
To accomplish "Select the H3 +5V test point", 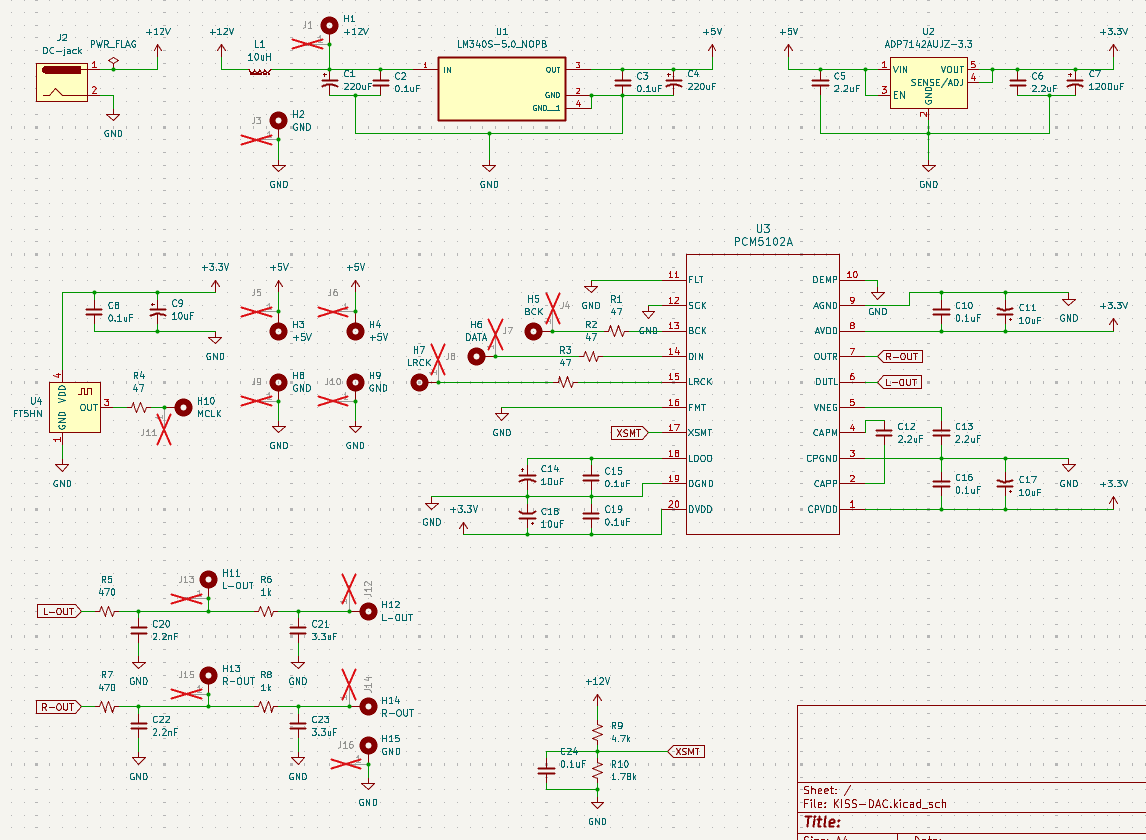I will pos(278,331).
